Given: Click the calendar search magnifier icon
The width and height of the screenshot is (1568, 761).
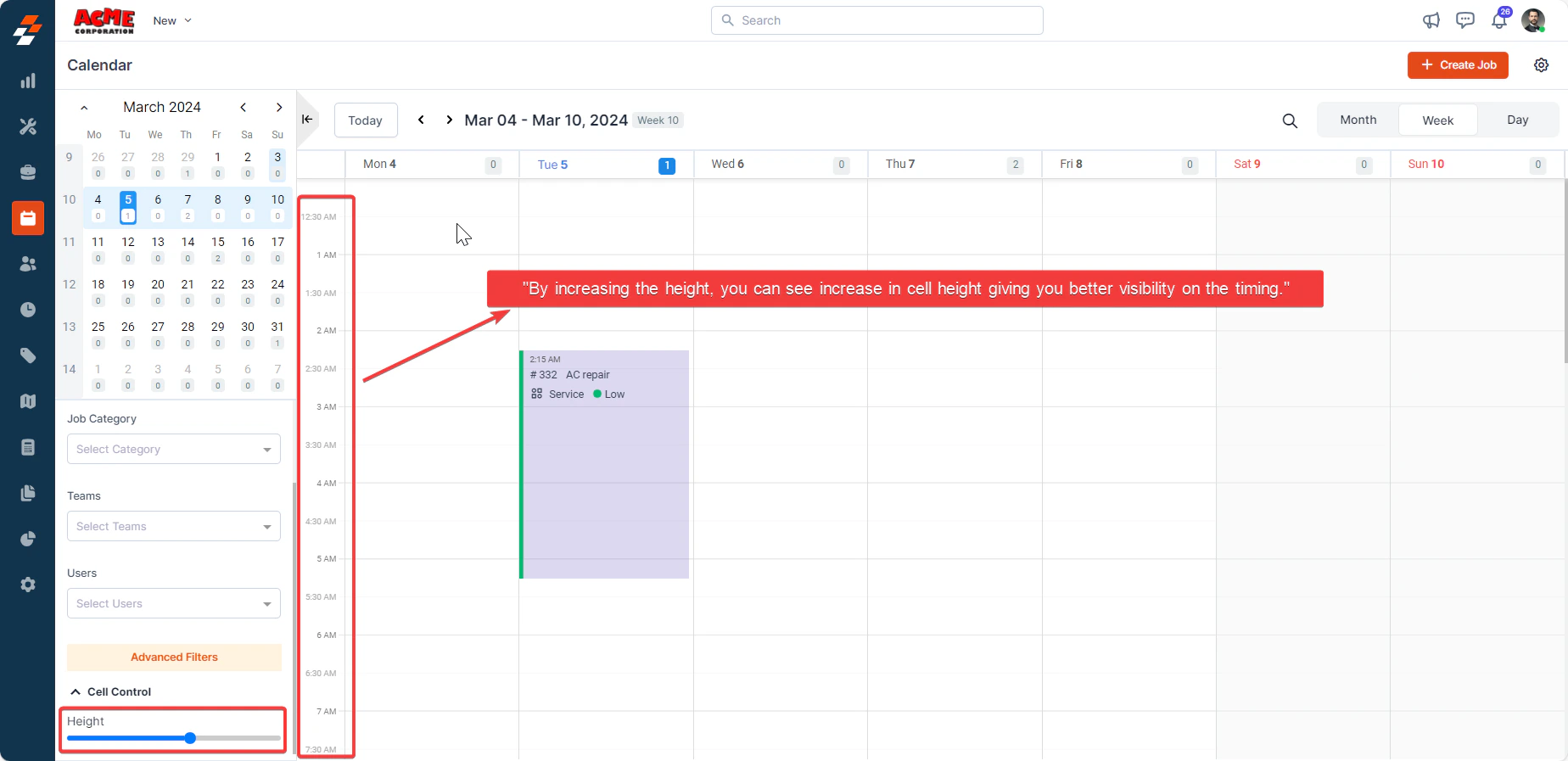Looking at the screenshot, I should [x=1290, y=120].
